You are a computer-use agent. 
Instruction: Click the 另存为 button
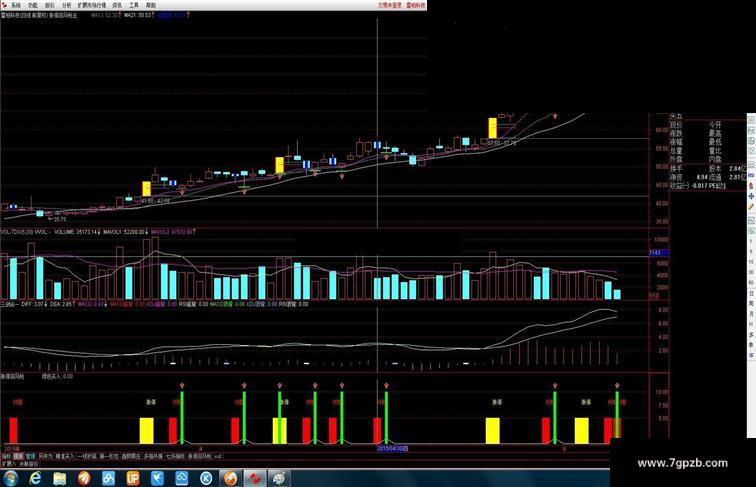46,456
